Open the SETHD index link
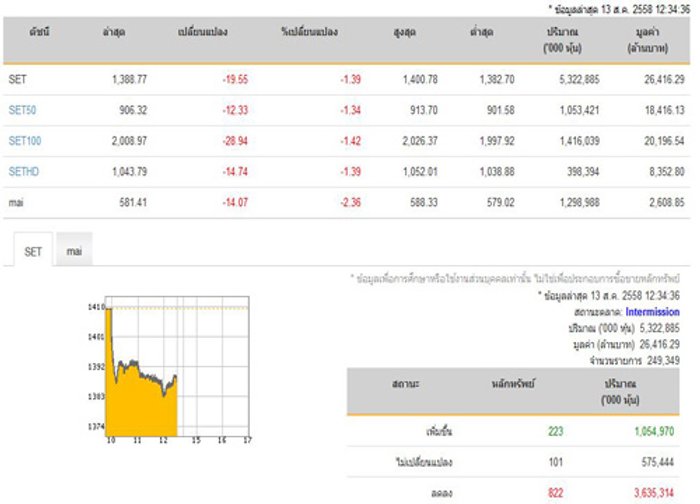Viewport: 700px width, 504px height. (x=24, y=171)
